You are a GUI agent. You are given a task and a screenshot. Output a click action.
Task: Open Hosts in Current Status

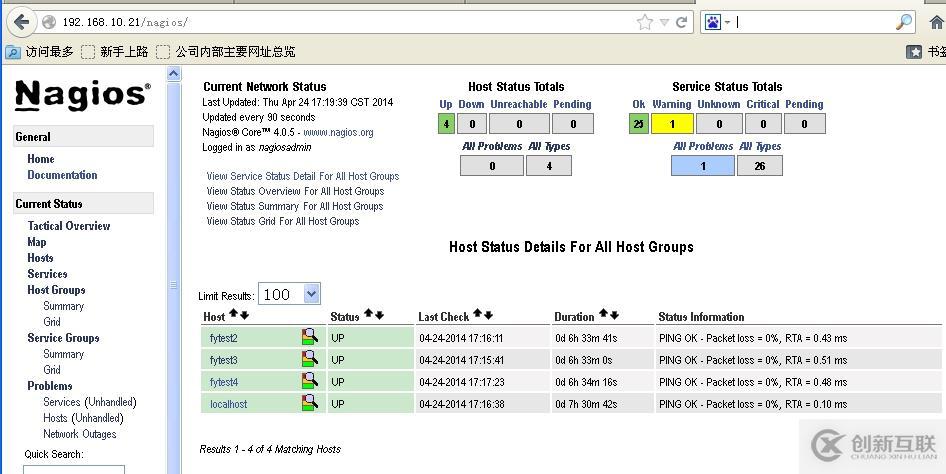40,258
